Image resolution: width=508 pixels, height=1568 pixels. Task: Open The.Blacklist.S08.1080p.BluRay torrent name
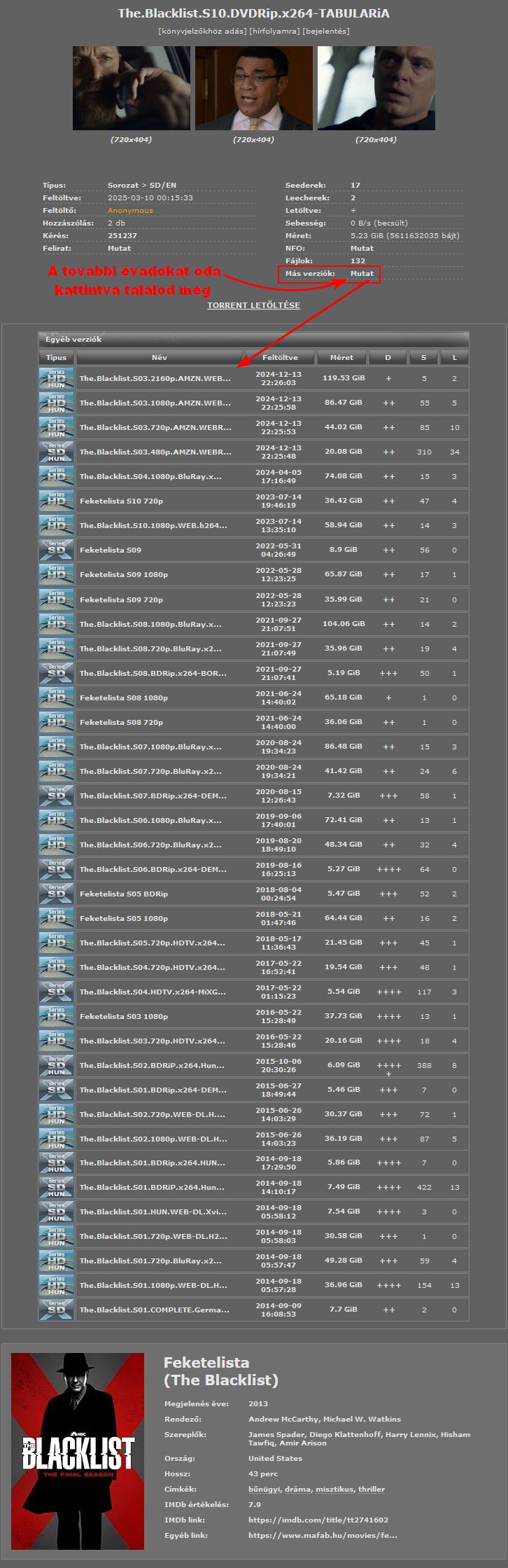(151, 624)
